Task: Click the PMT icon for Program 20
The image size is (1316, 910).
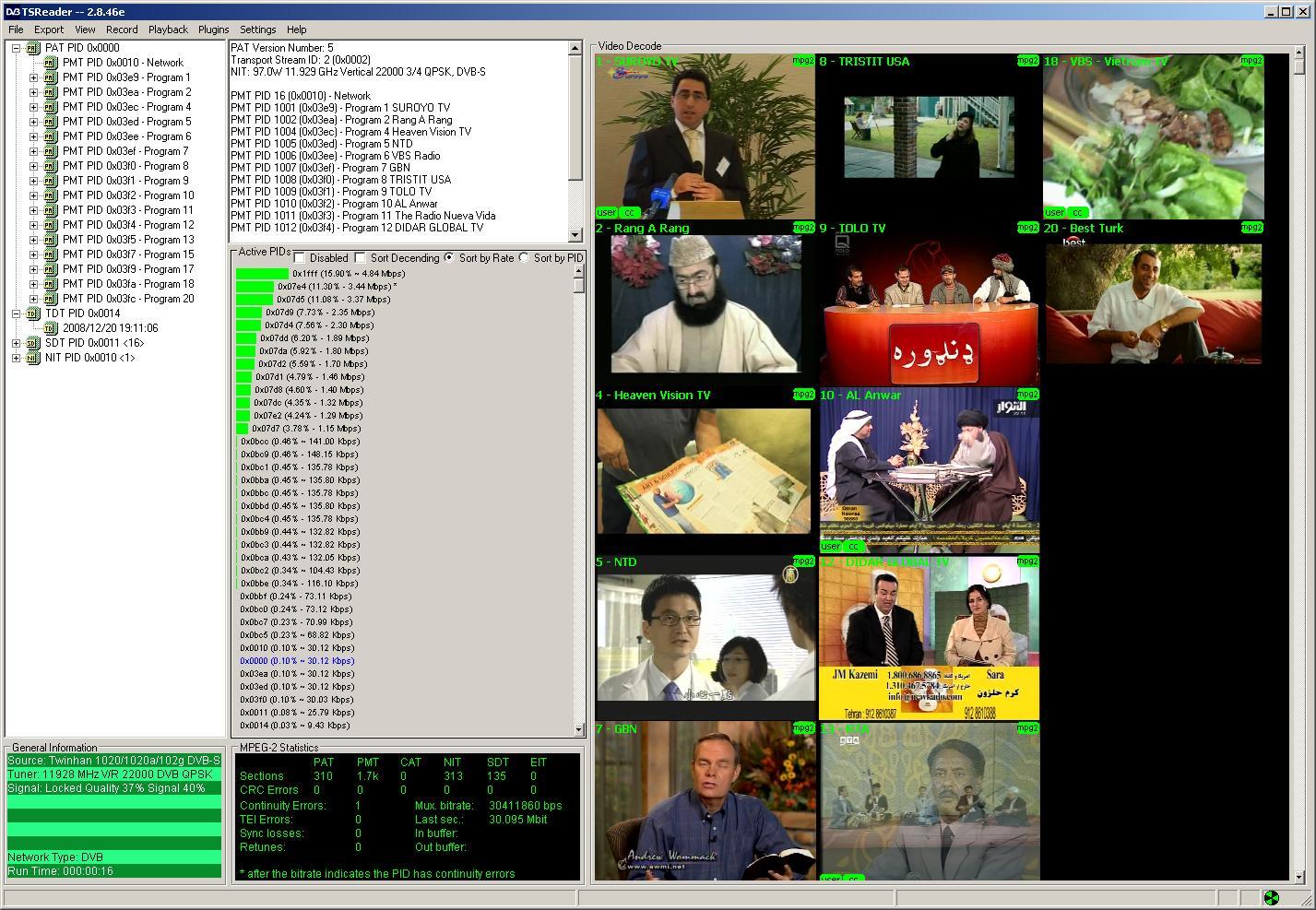Action: coord(50,299)
